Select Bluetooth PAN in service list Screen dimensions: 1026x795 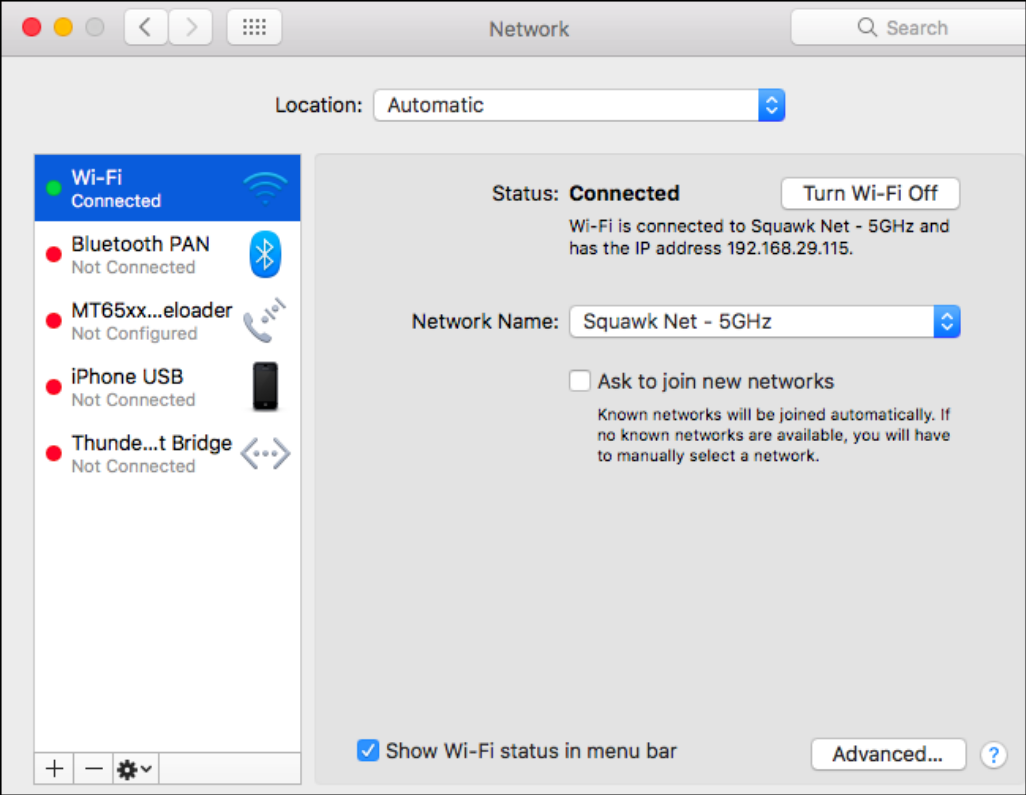click(140, 254)
